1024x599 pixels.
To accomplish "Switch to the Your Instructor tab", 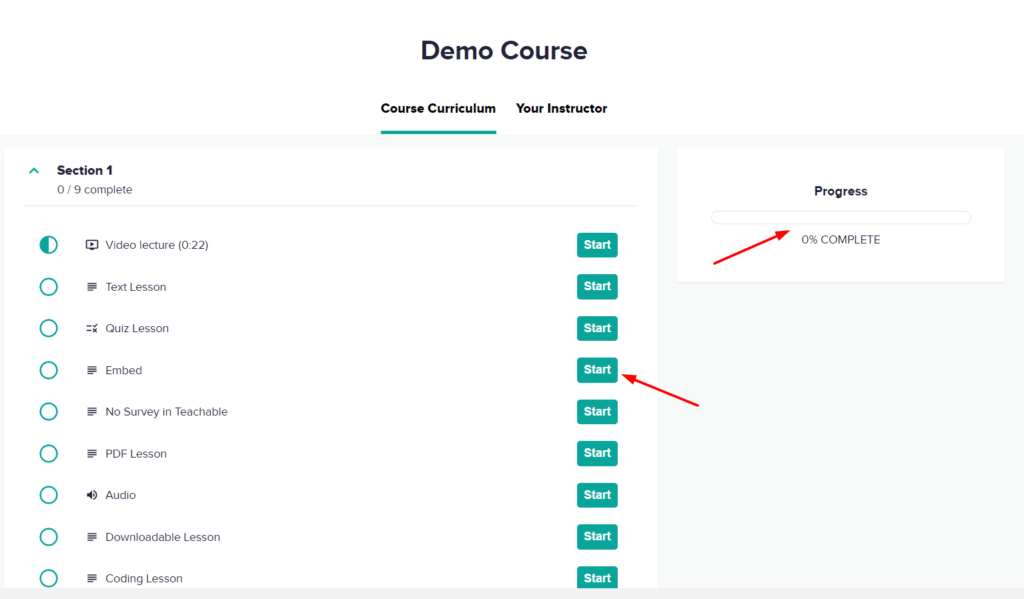I will (561, 108).
